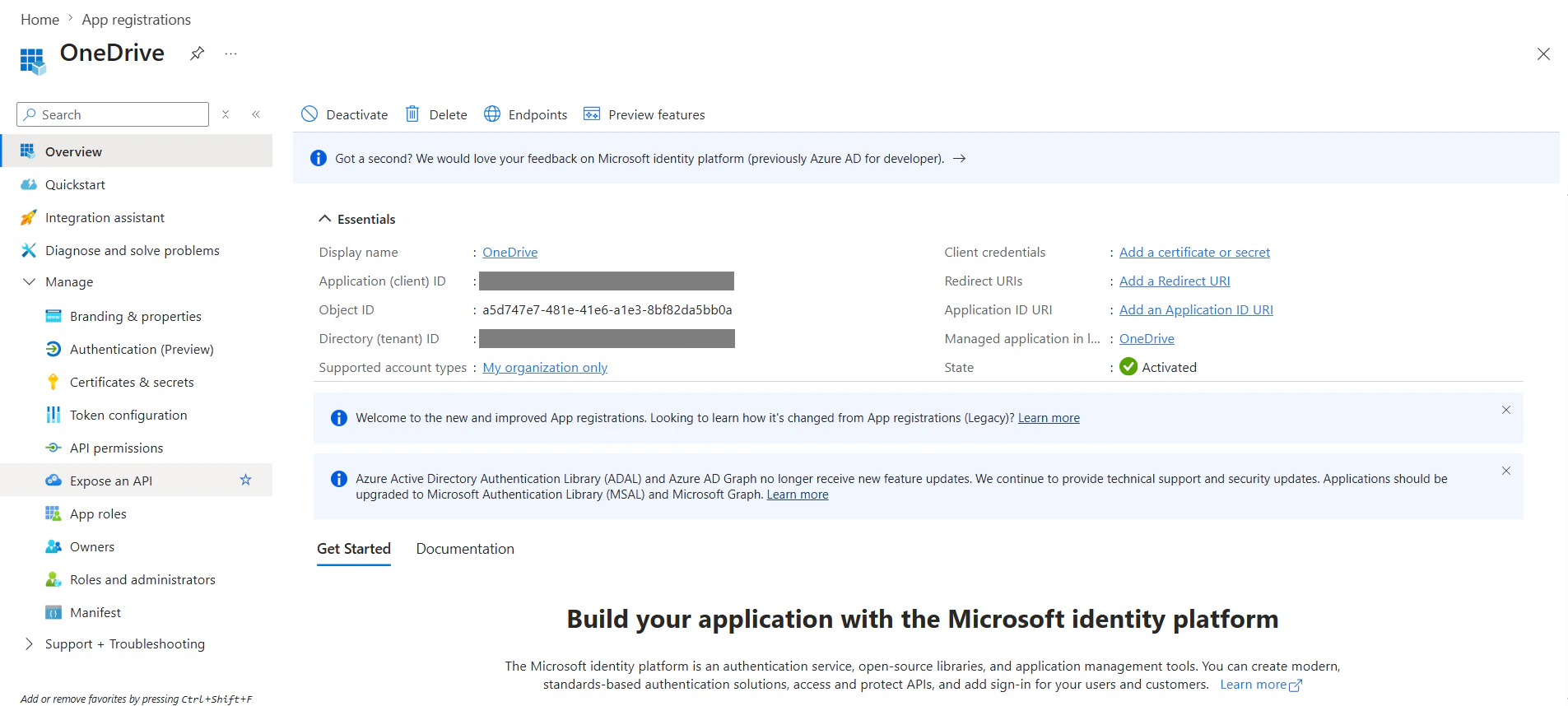Open Diagnose and solve problems
Viewport: 1568px width, 706px height.
coord(137,250)
